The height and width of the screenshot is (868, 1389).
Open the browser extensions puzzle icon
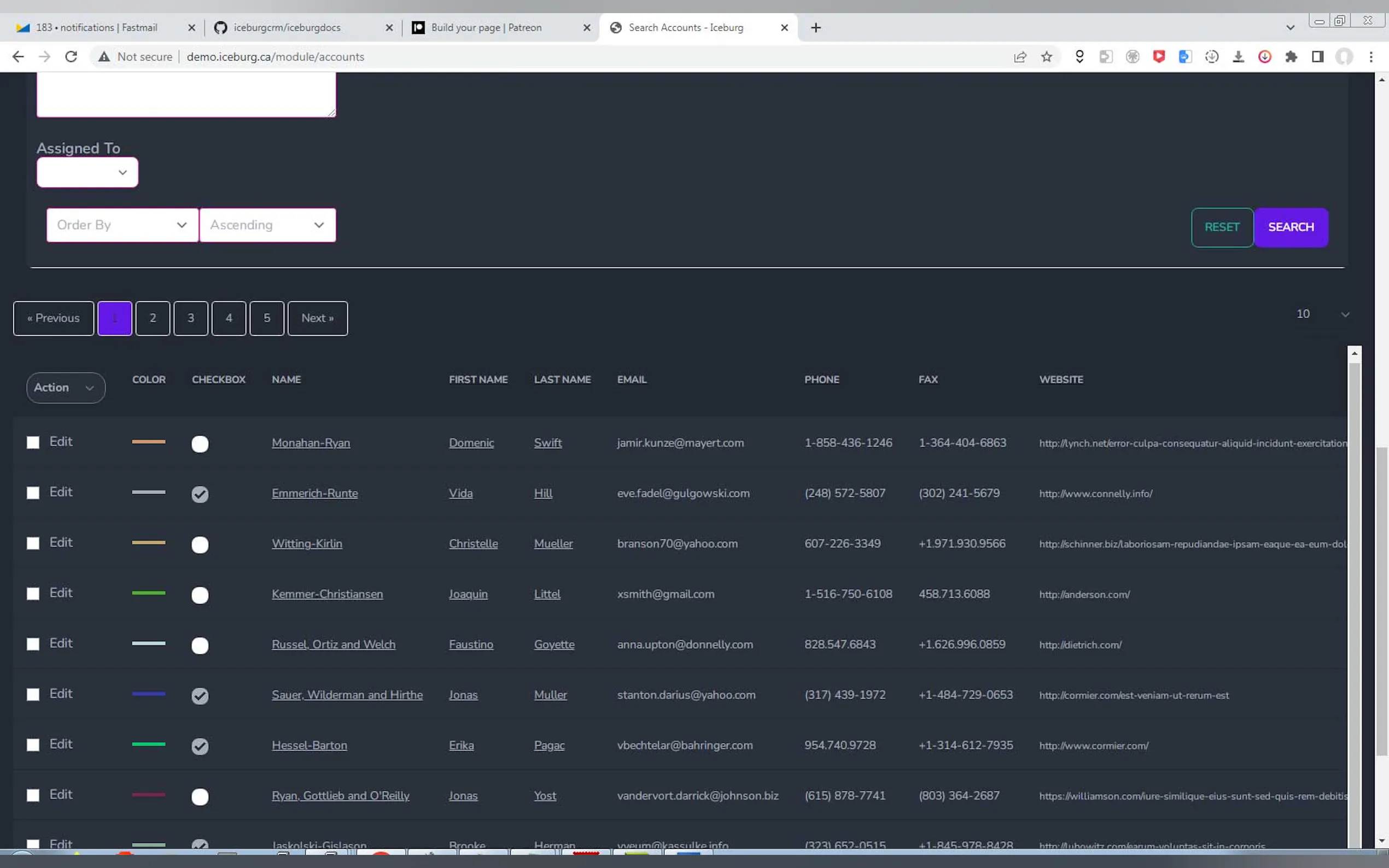pyautogui.click(x=1291, y=57)
